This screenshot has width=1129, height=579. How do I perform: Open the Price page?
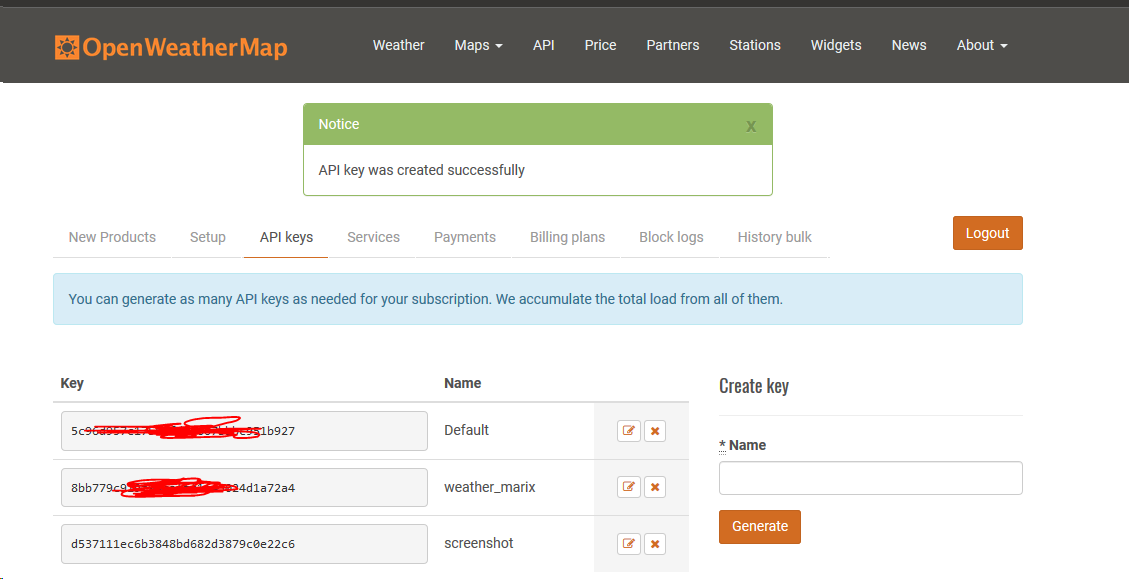pyautogui.click(x=601, y=45)
